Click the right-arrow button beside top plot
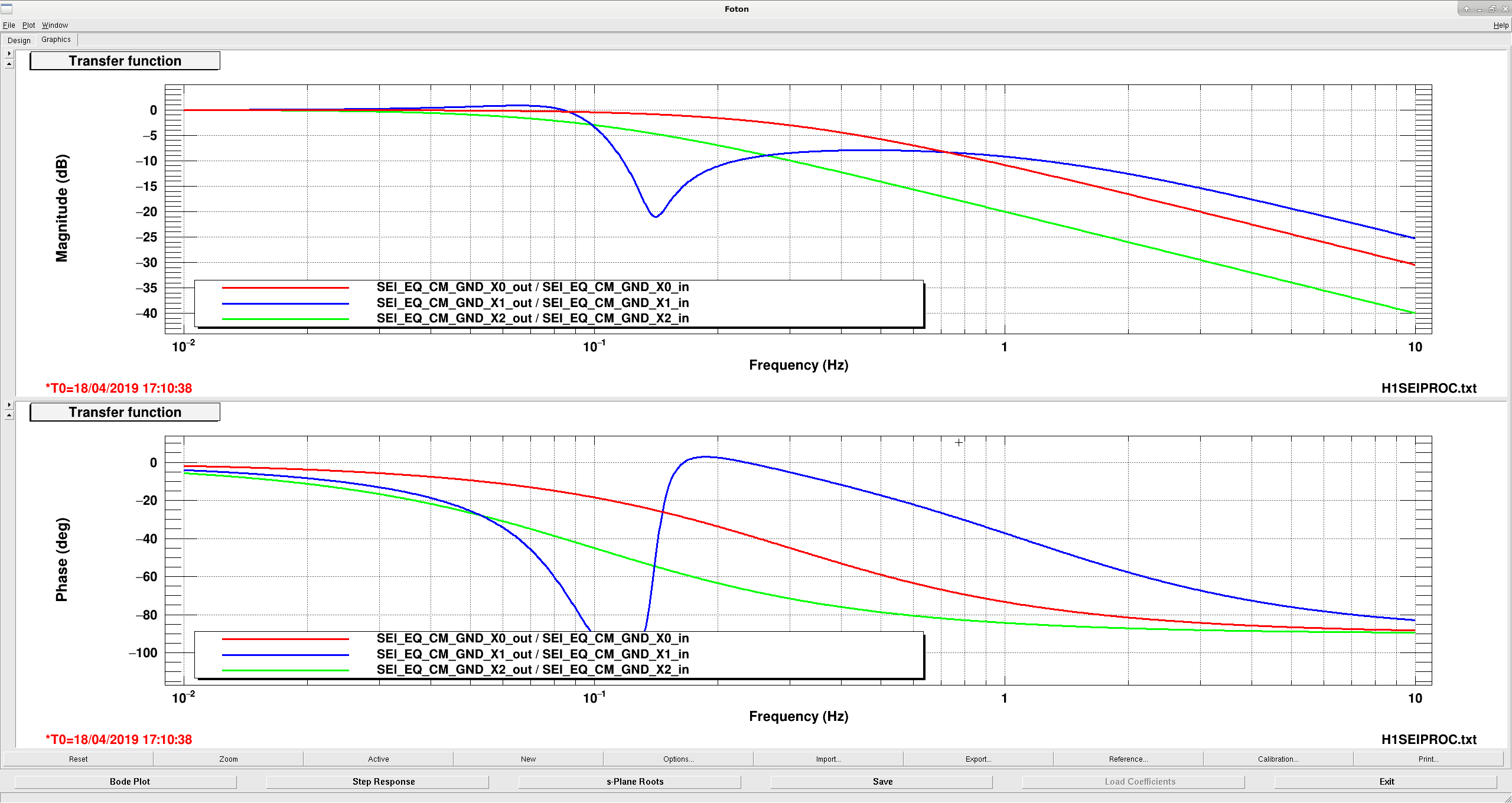This screenshot has height=803, width=1512. (9, 54)
